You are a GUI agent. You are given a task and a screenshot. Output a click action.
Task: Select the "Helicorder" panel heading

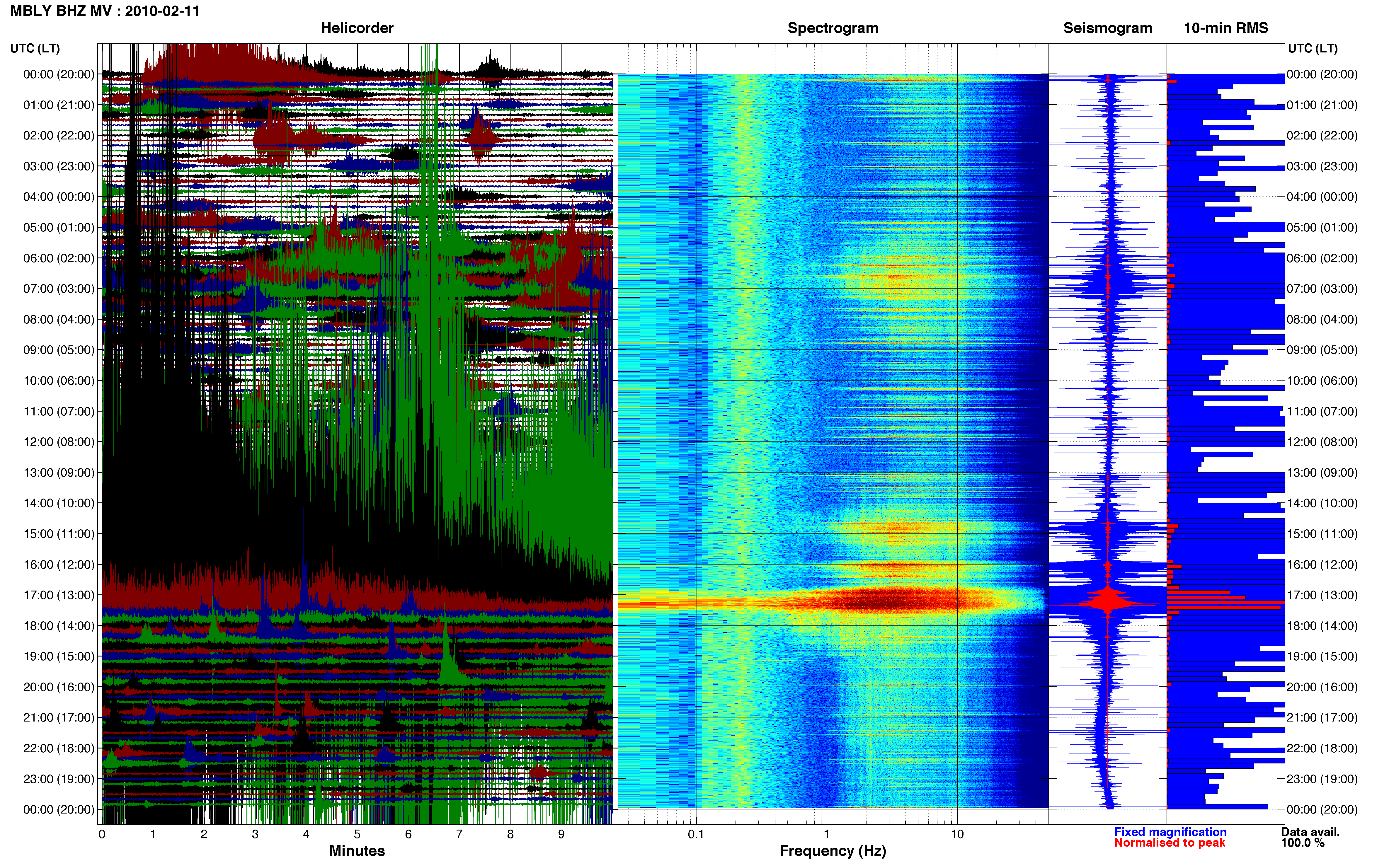click(357, 28)
